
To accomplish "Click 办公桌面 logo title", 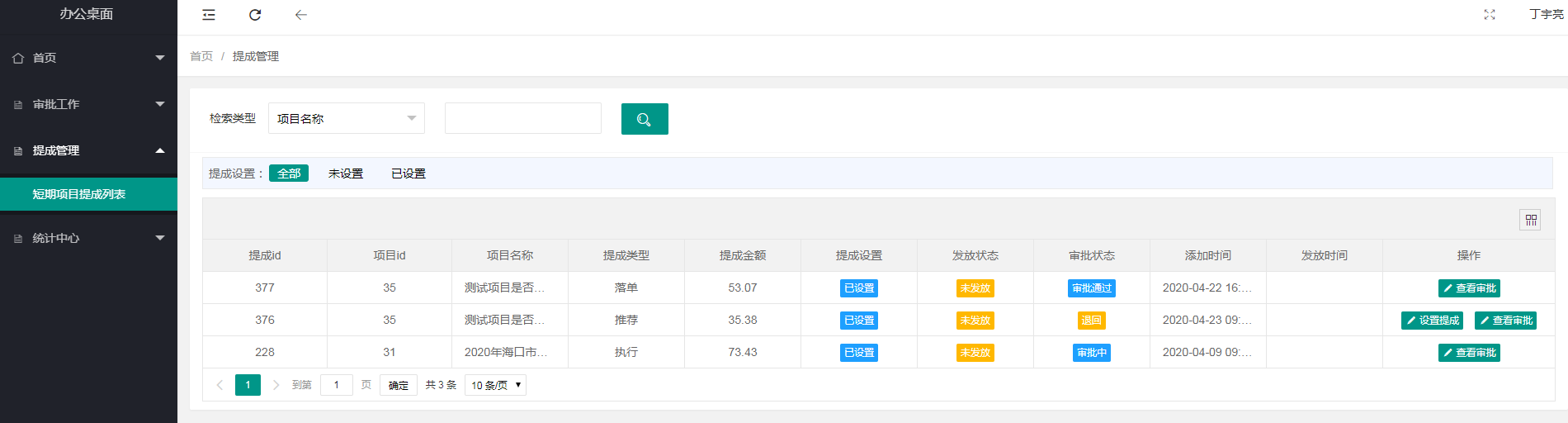I will click(x=87, y=14).
